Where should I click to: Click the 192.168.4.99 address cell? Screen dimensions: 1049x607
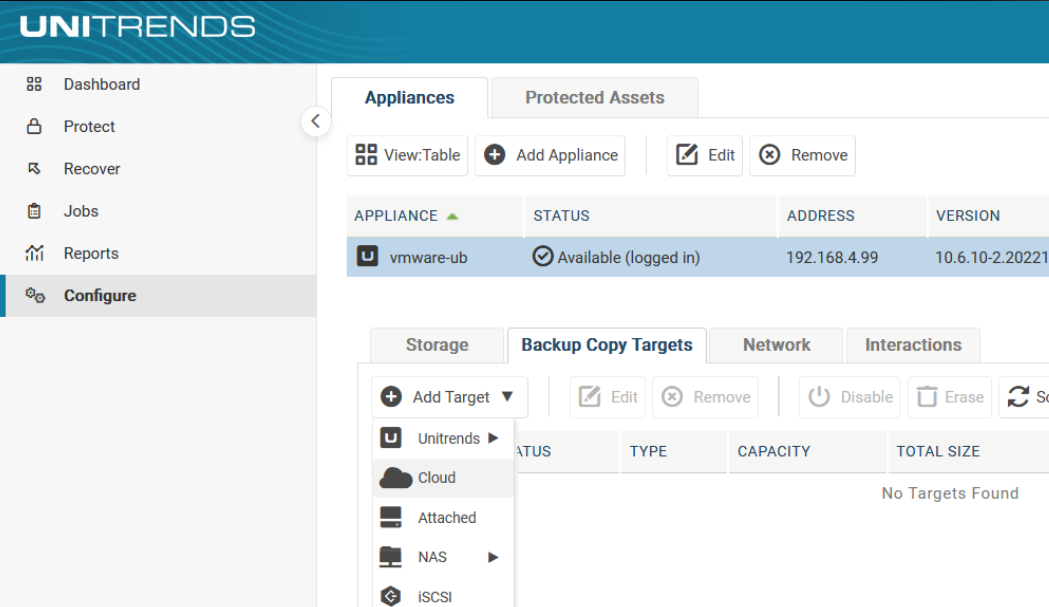[x=832, y=258]
